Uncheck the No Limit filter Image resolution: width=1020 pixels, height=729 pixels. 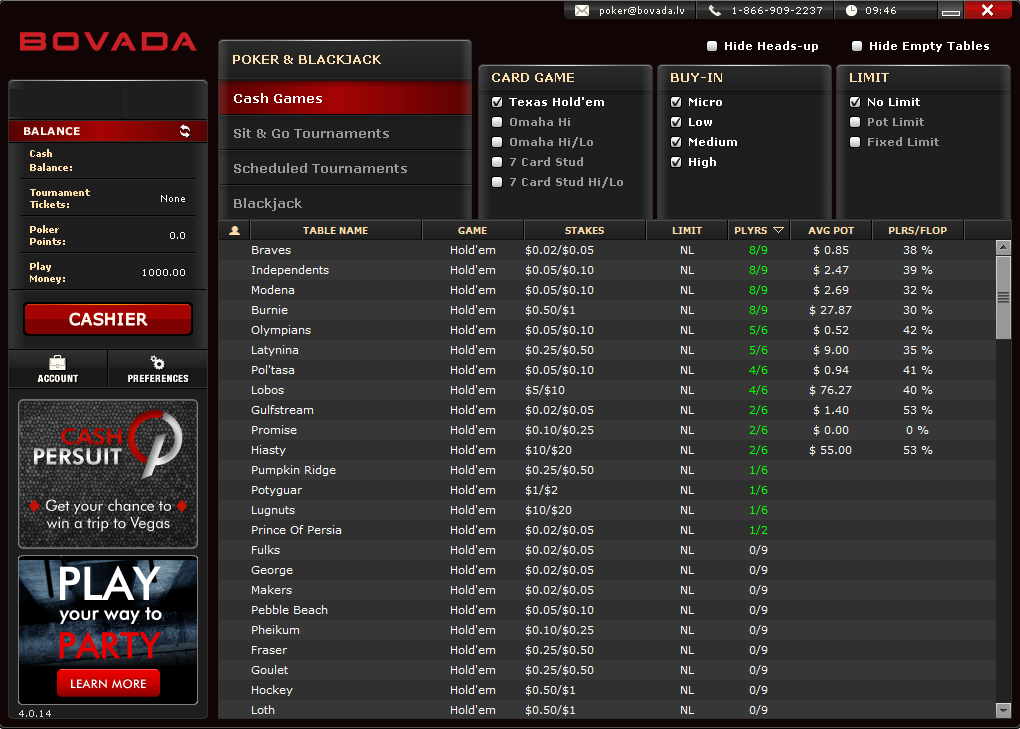pyautogui.click(x=855, y=102)
